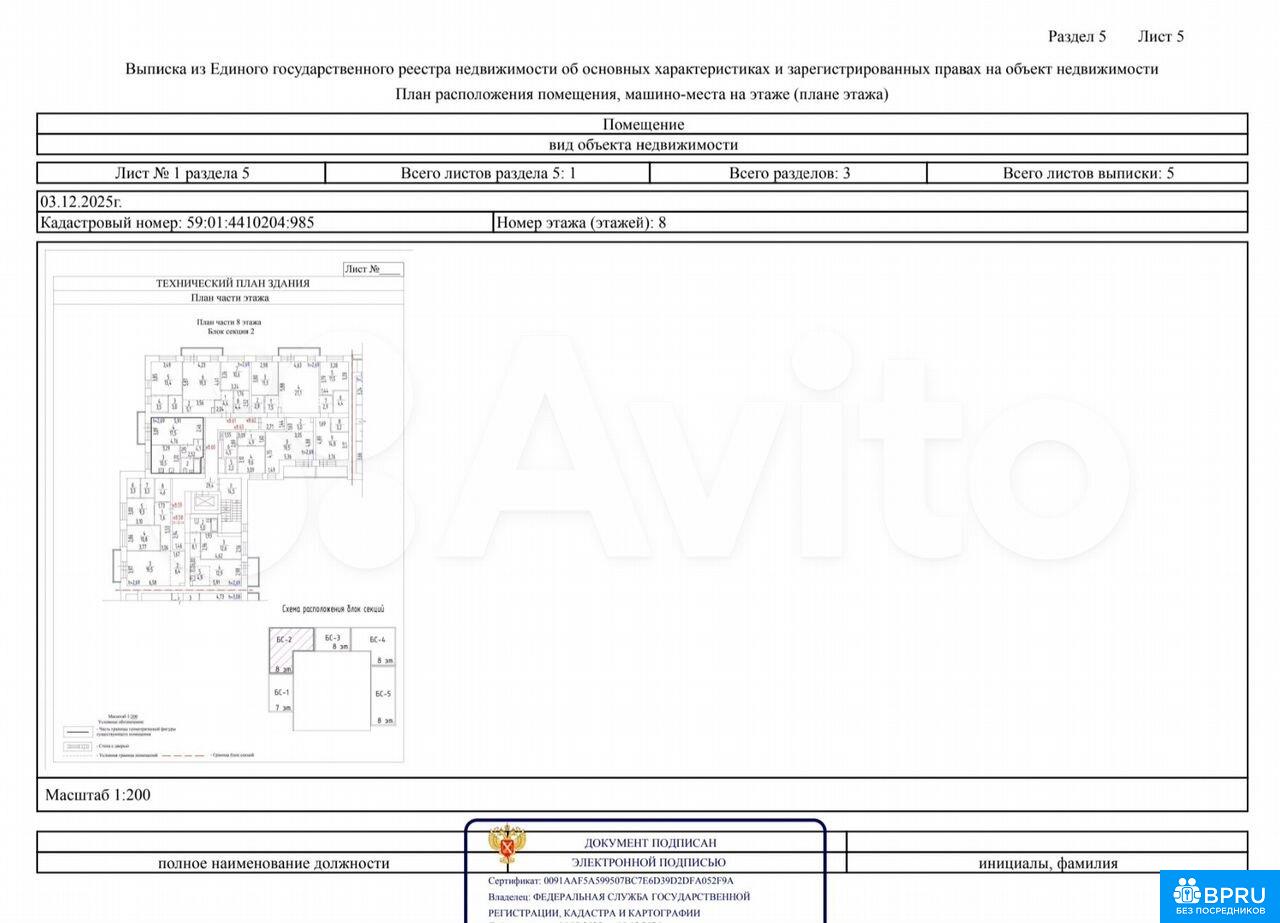This screenshot has width=1280, height=923.
Task: Click the 'Всего листов выписки: 5' cell
Action: click(x=1087, y=173)
